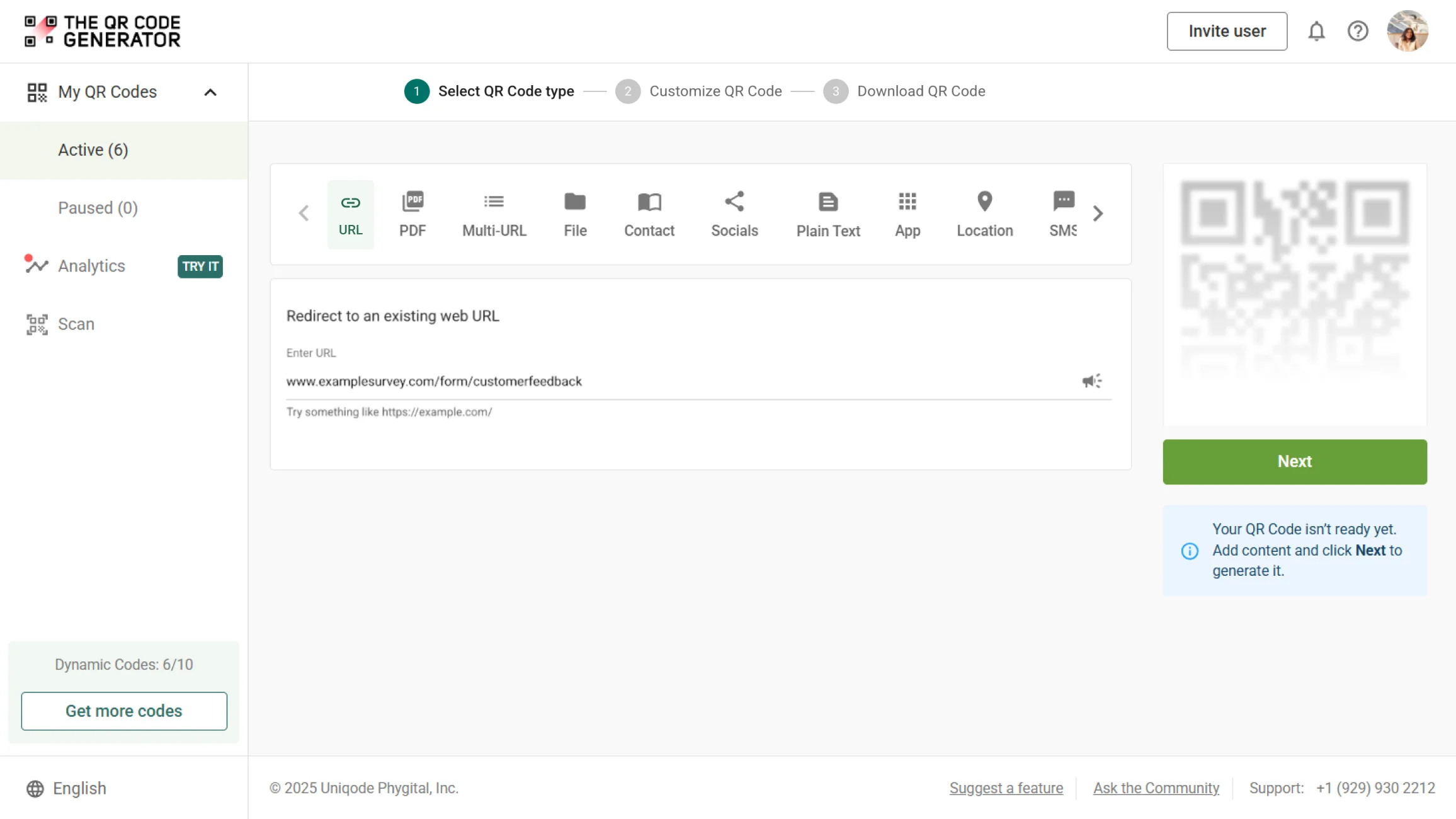Viewport: 1456px width, 819px height.
Task: Open the English language selector
Action: [x=67, y=788]
